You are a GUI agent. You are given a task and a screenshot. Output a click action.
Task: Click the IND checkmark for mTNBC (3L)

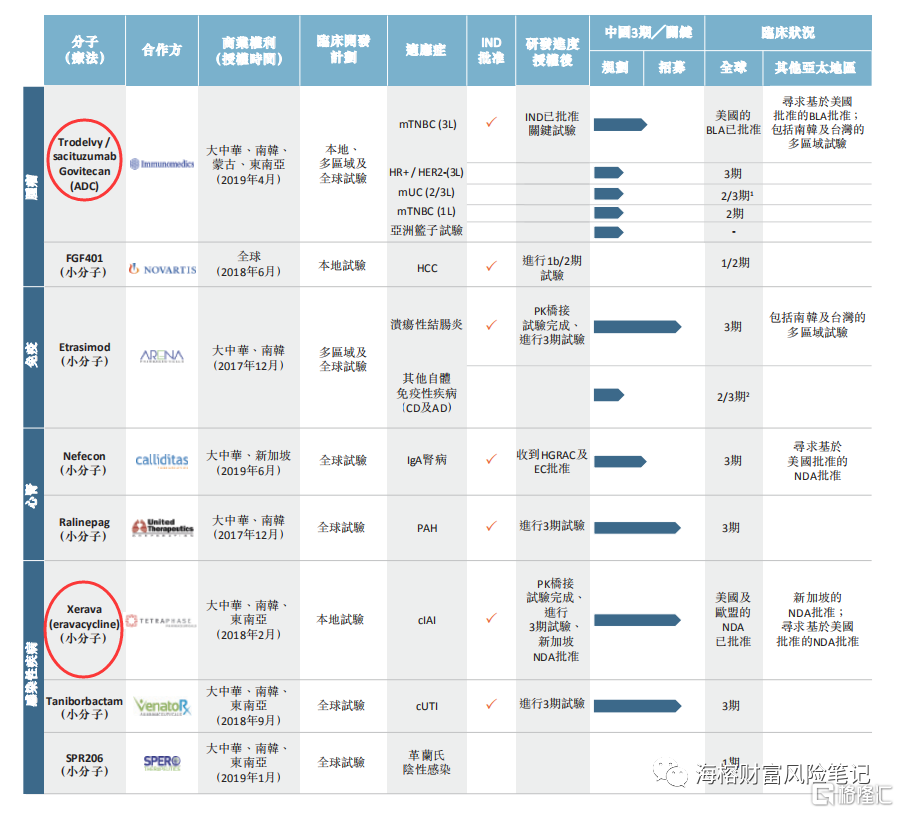pos(491,122)
